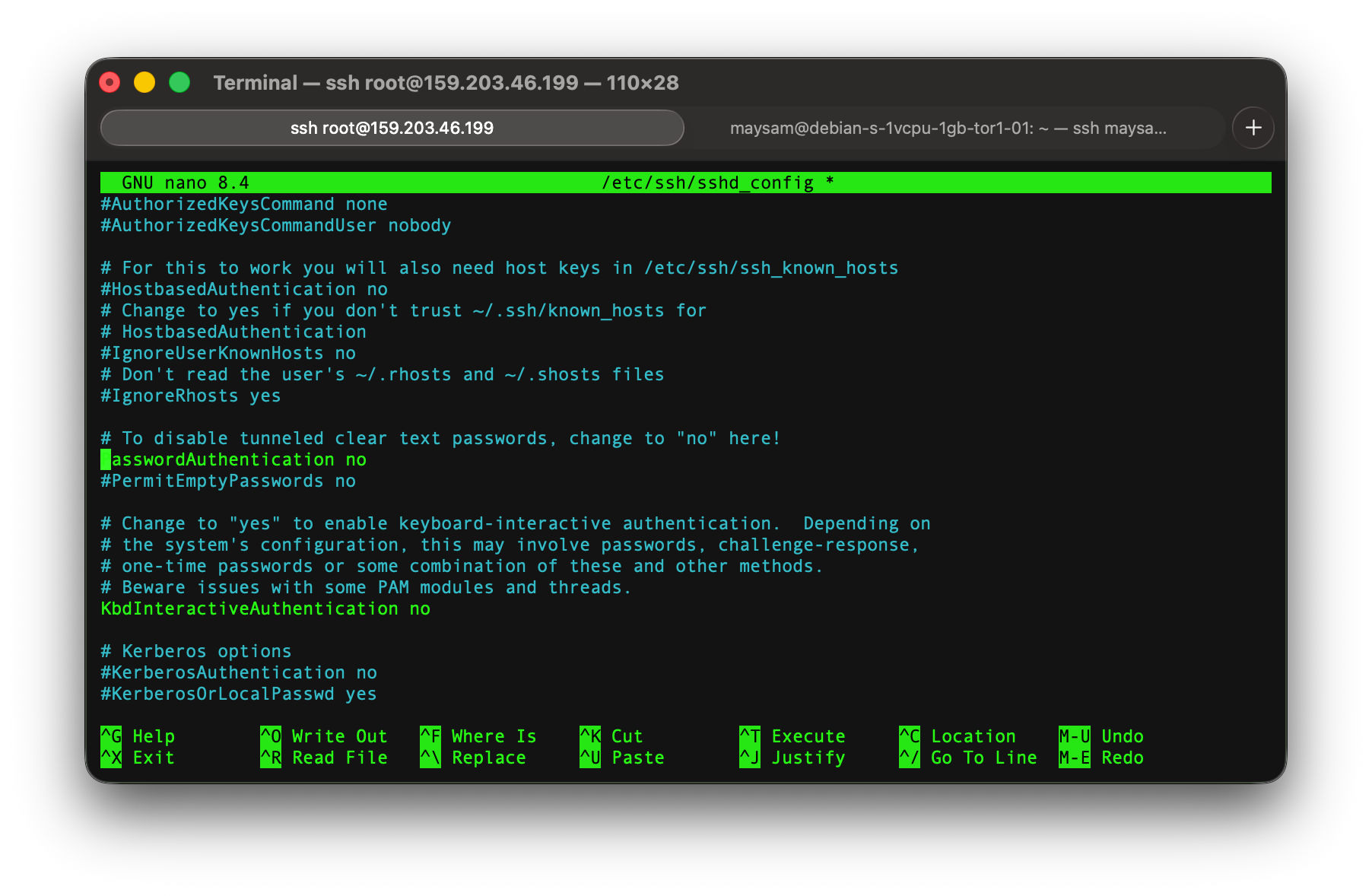
Task: Click the Redo label
Action: point(1123,758)
